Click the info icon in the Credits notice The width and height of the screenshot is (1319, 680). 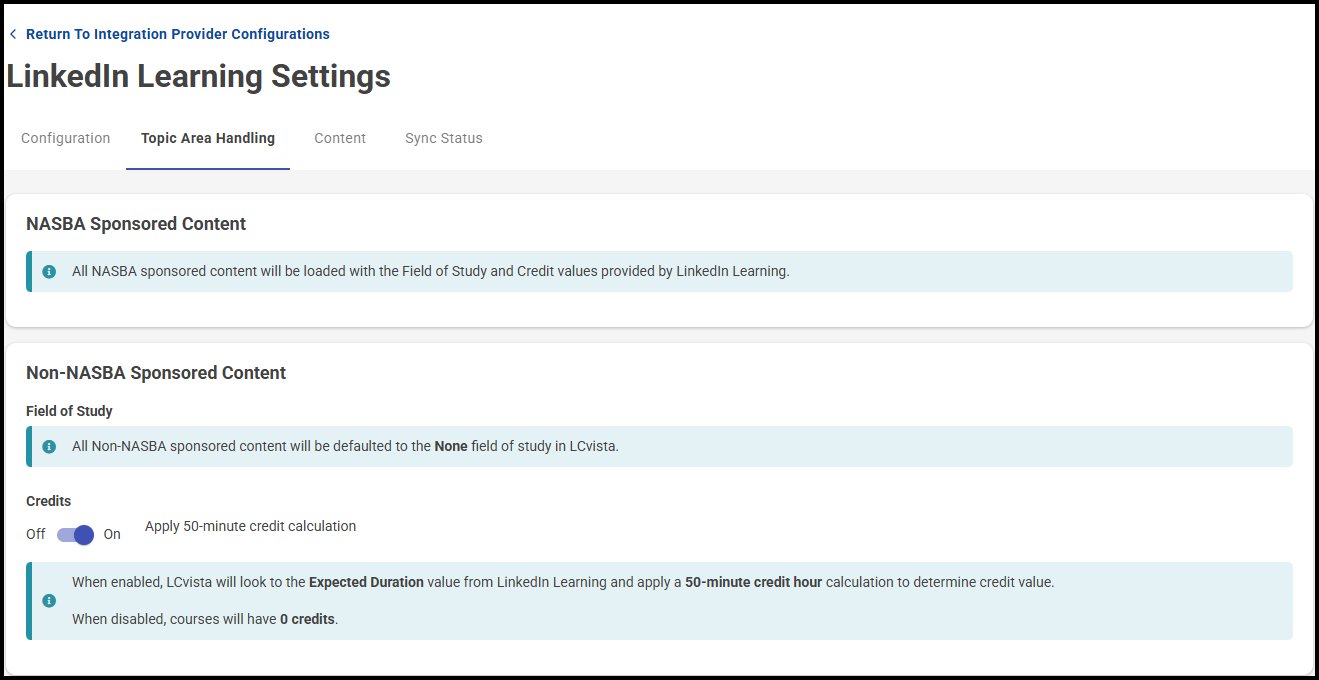(49, 601)
